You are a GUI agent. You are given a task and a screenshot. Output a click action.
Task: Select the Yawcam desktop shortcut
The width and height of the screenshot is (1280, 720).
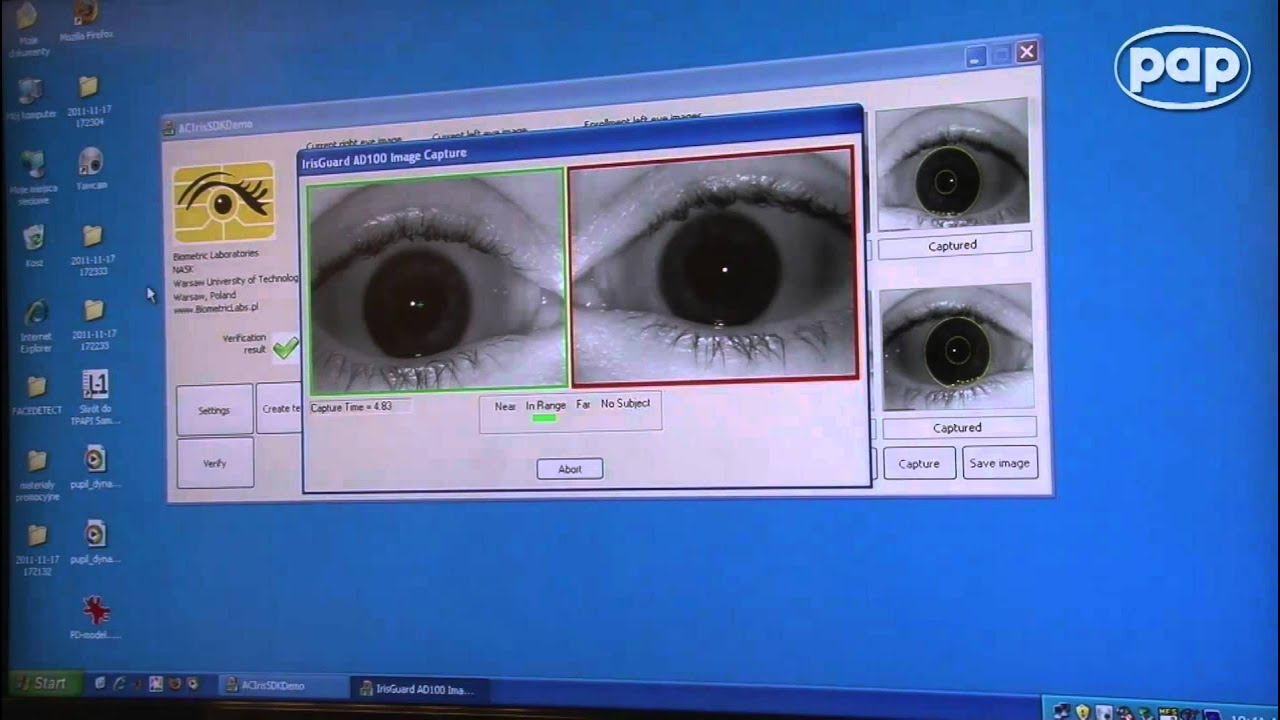[91, 168]
